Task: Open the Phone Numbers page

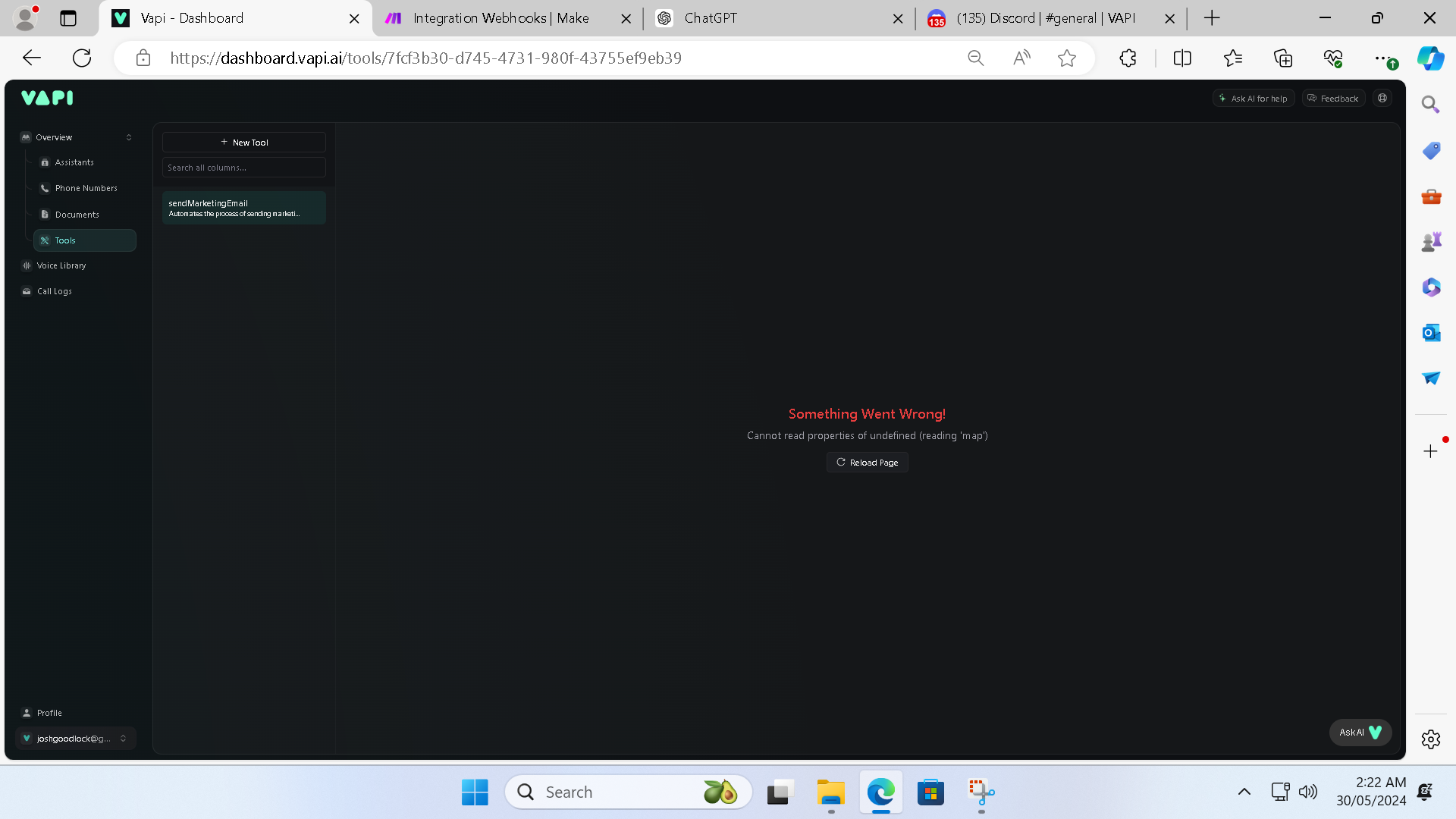Action: [86, 188]
